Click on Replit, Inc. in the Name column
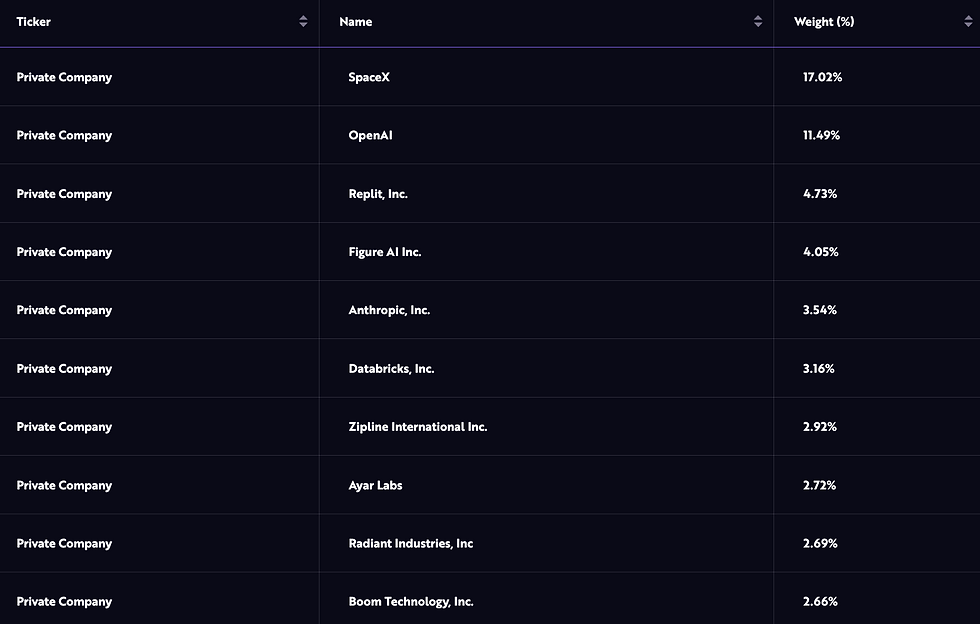980x624 pixels. point(378,194)
